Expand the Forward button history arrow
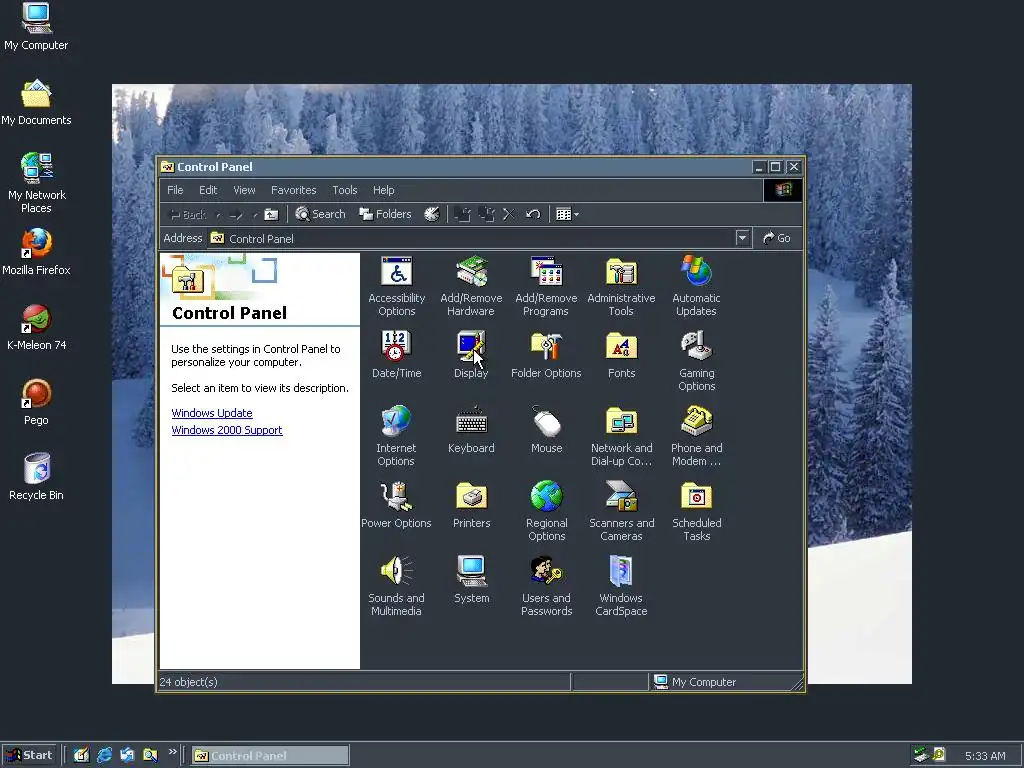 coord(255,215)
